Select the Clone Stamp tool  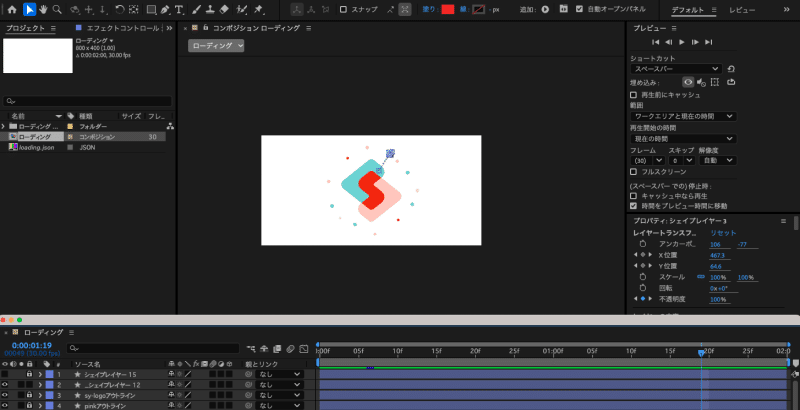tap(210, 9)
